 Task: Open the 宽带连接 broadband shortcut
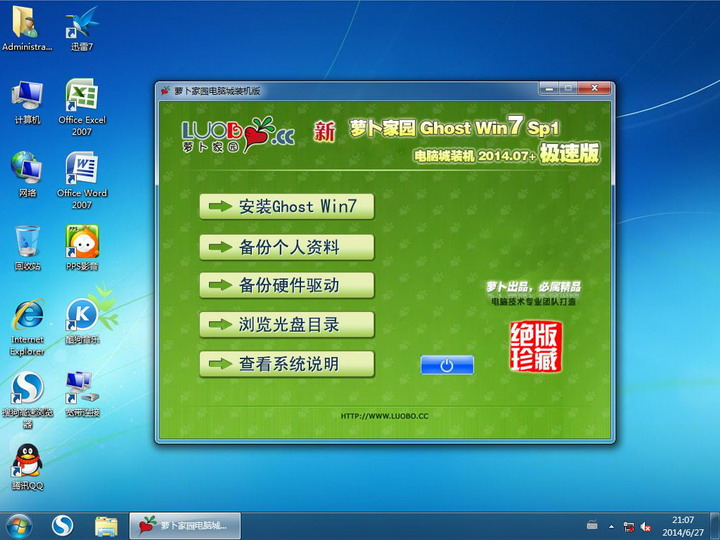82,394
